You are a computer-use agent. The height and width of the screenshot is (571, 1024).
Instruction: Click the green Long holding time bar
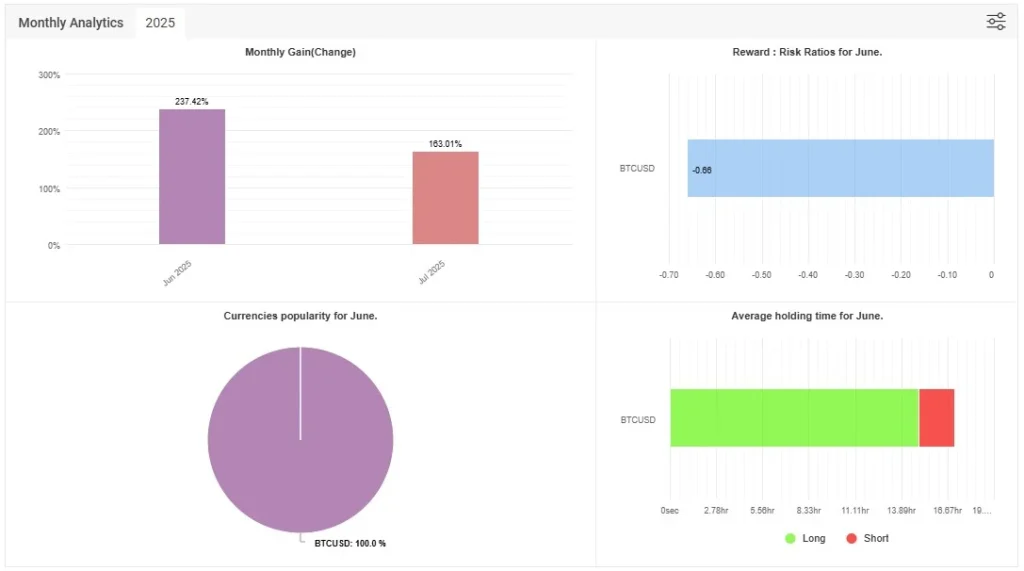point(794,418)
